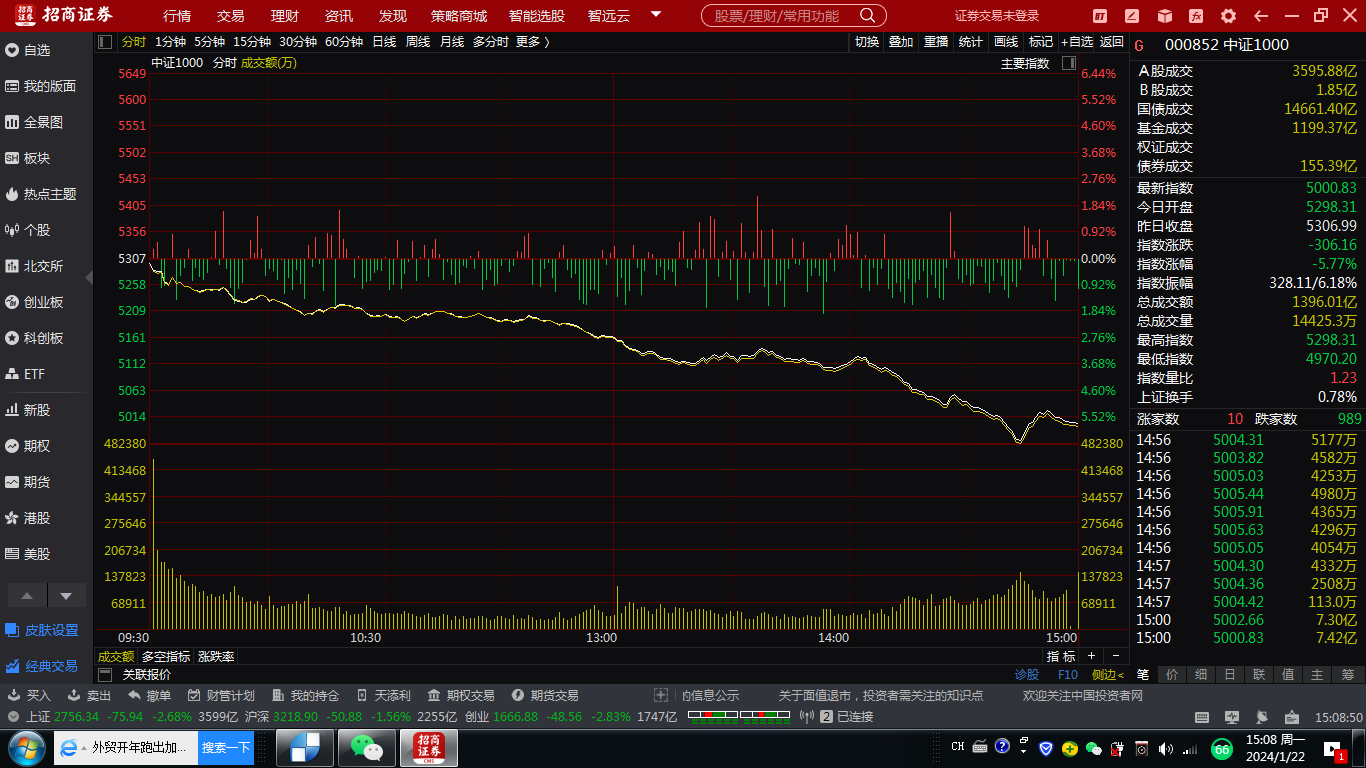Viewport: 1366px width, 768px height.
Task: Click 买入 buy button in bottom toolbar
Action: click(29, 695)
